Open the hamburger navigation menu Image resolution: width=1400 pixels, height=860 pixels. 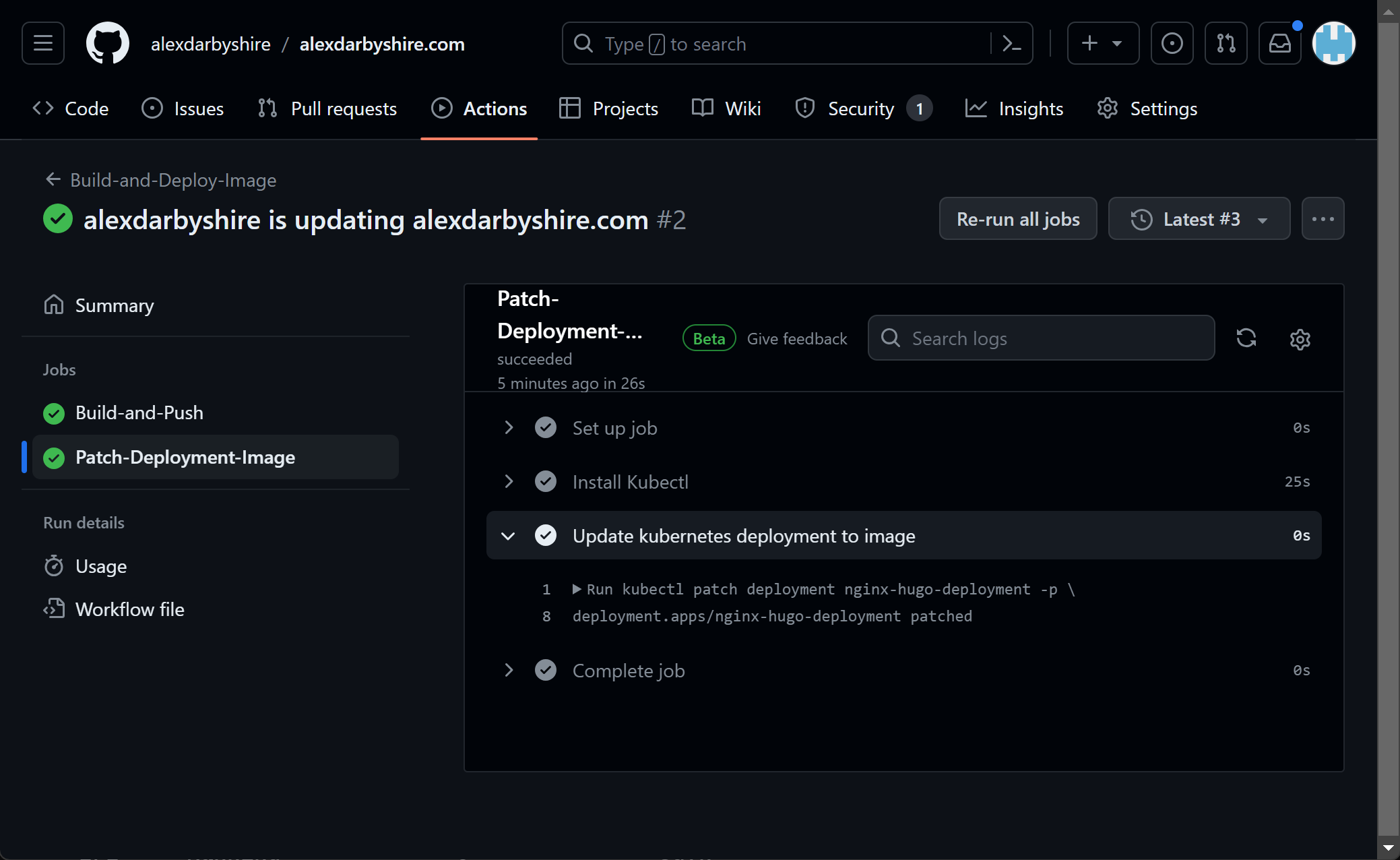coord(43,44)
